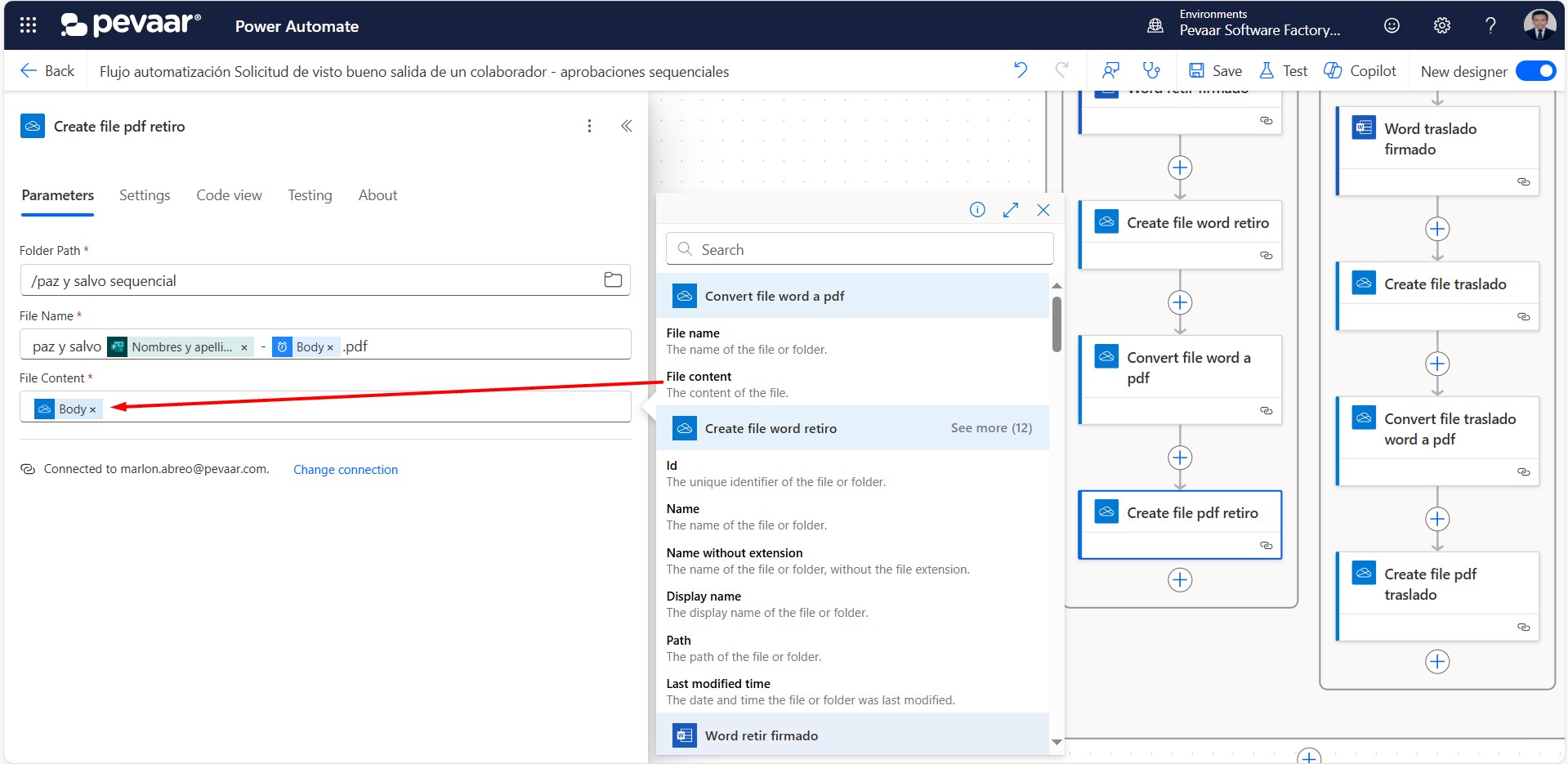
Task: Expand the dynamic content popup to full size
Action: (1011, 210)
